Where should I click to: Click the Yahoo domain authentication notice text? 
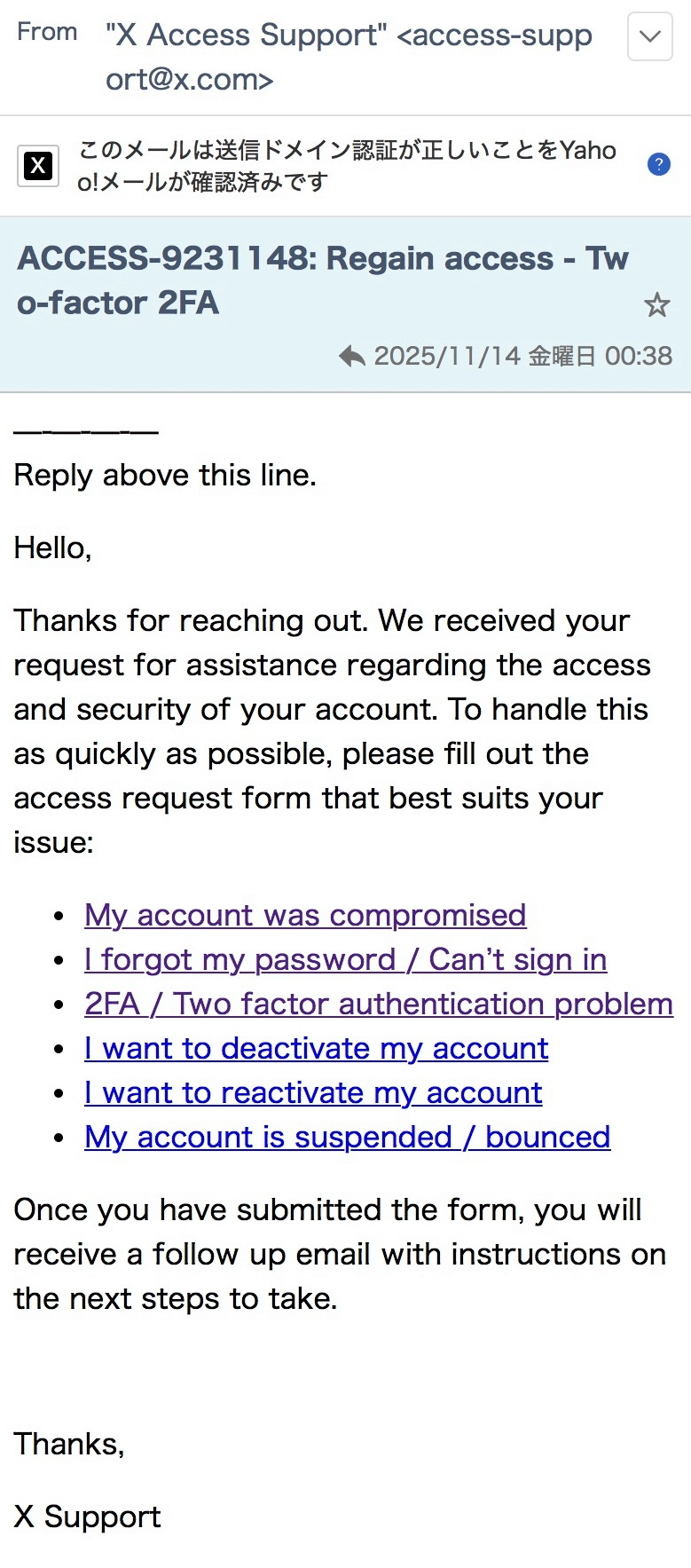(x=346, y=166)
